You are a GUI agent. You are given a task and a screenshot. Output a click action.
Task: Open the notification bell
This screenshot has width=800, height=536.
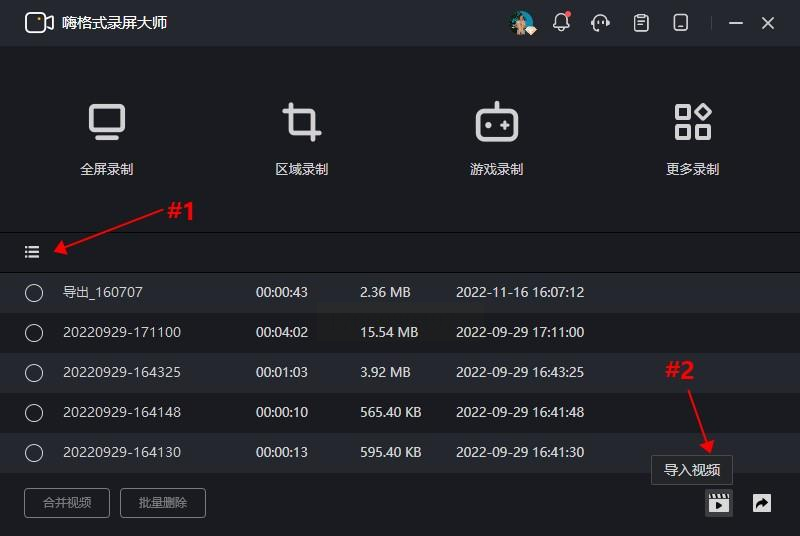pos(561,22)
